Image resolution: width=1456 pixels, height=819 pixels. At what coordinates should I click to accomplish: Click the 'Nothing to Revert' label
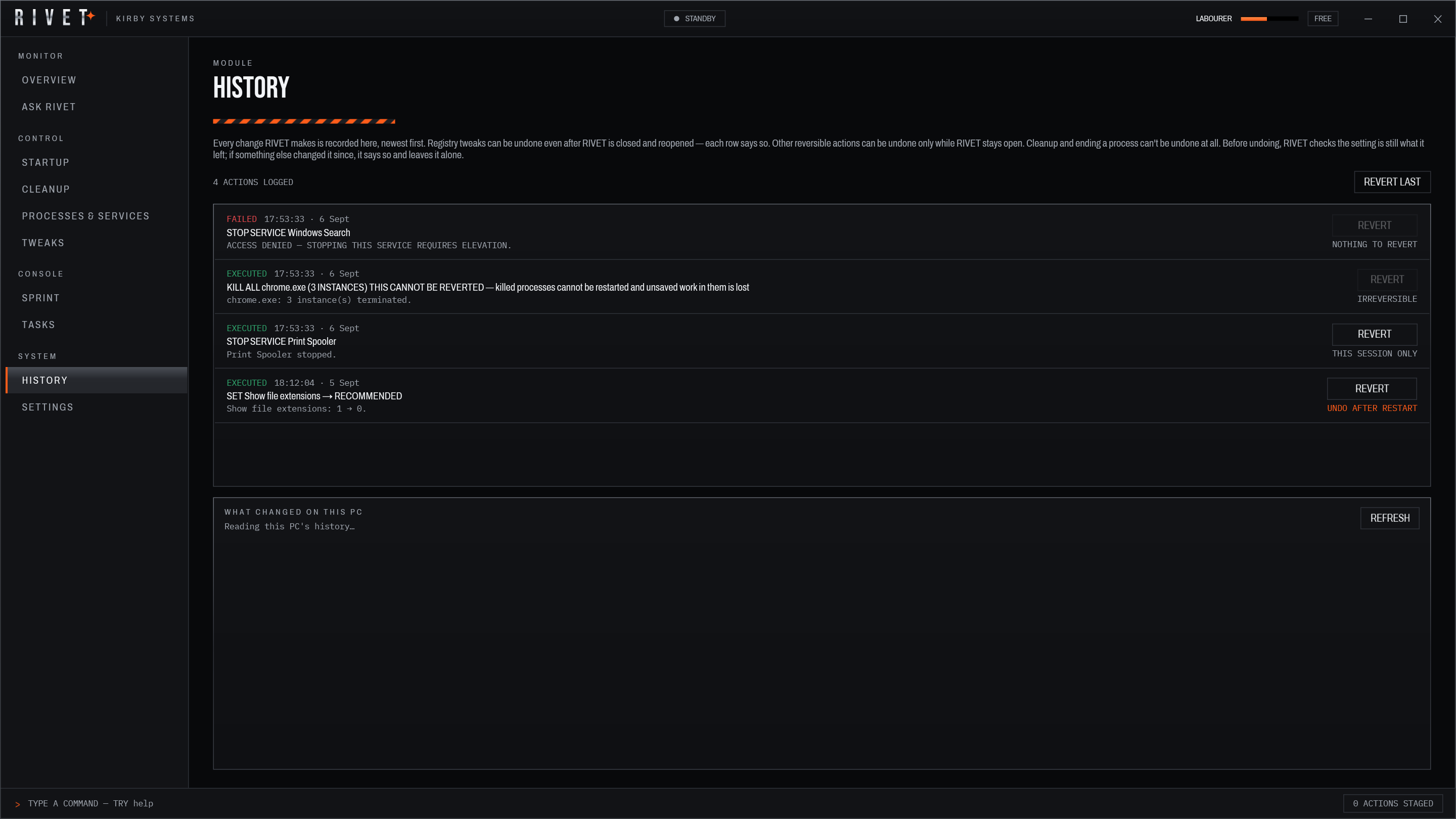(1374, 244)
